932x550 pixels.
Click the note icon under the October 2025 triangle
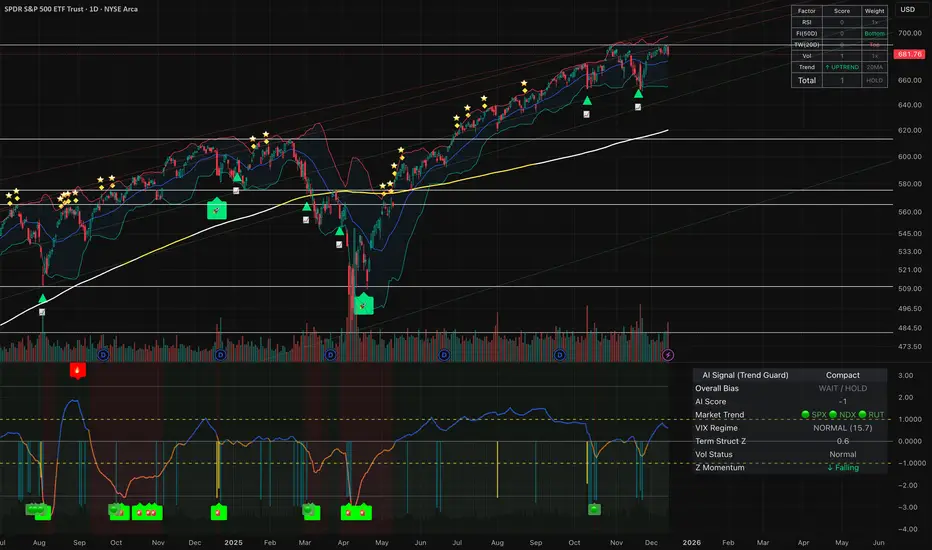click(587, 114)
